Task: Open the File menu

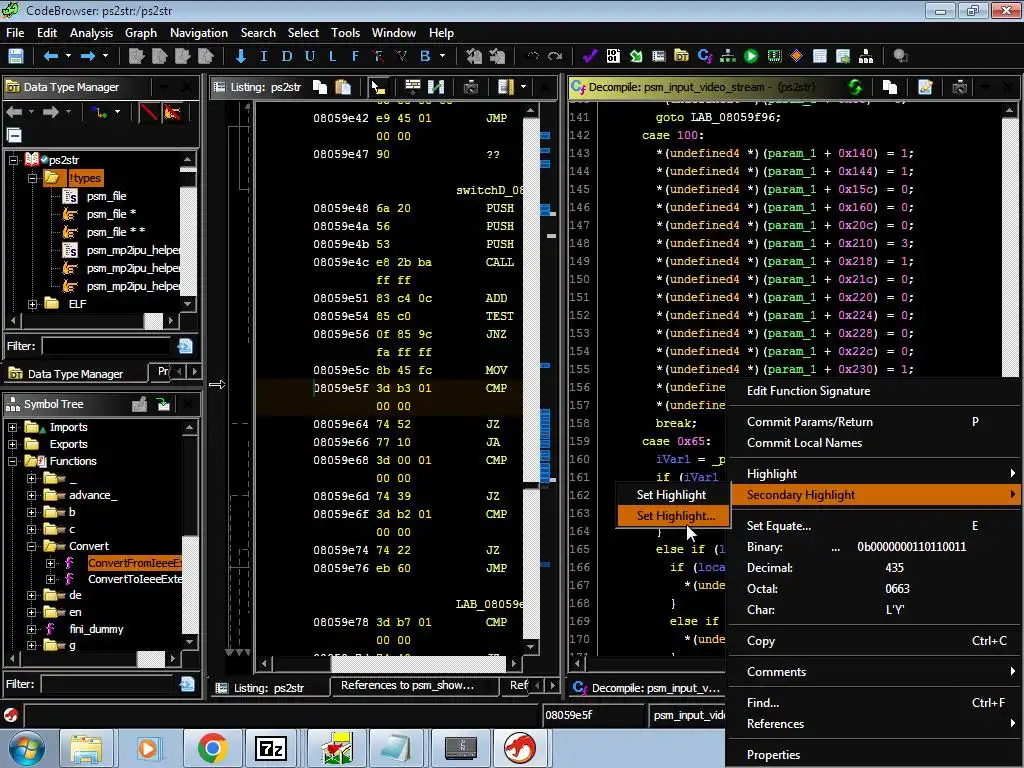Action: (x=15, y=33)
